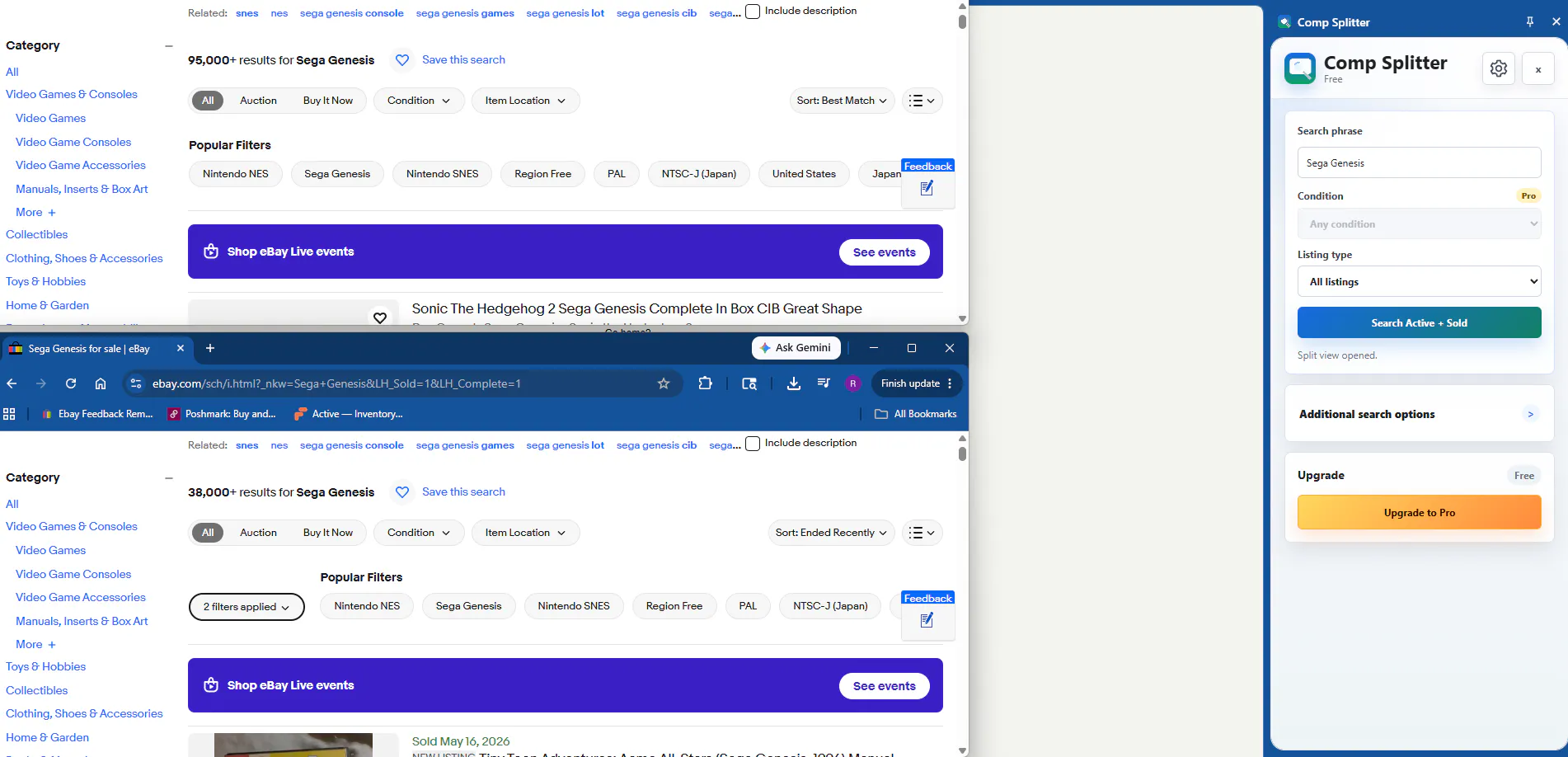Open Comp Splitter settings gear
Viewport: 1568px width, 757px height.
[x=1499, y=68]
